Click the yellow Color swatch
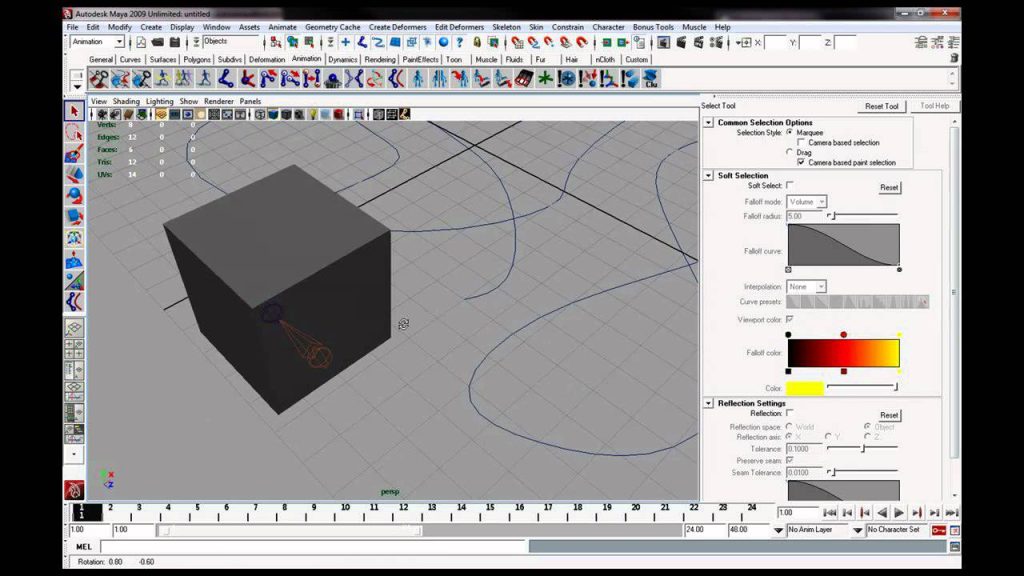Image resolution: width=1024 pixels, height=576 pixels. (805, 388)
